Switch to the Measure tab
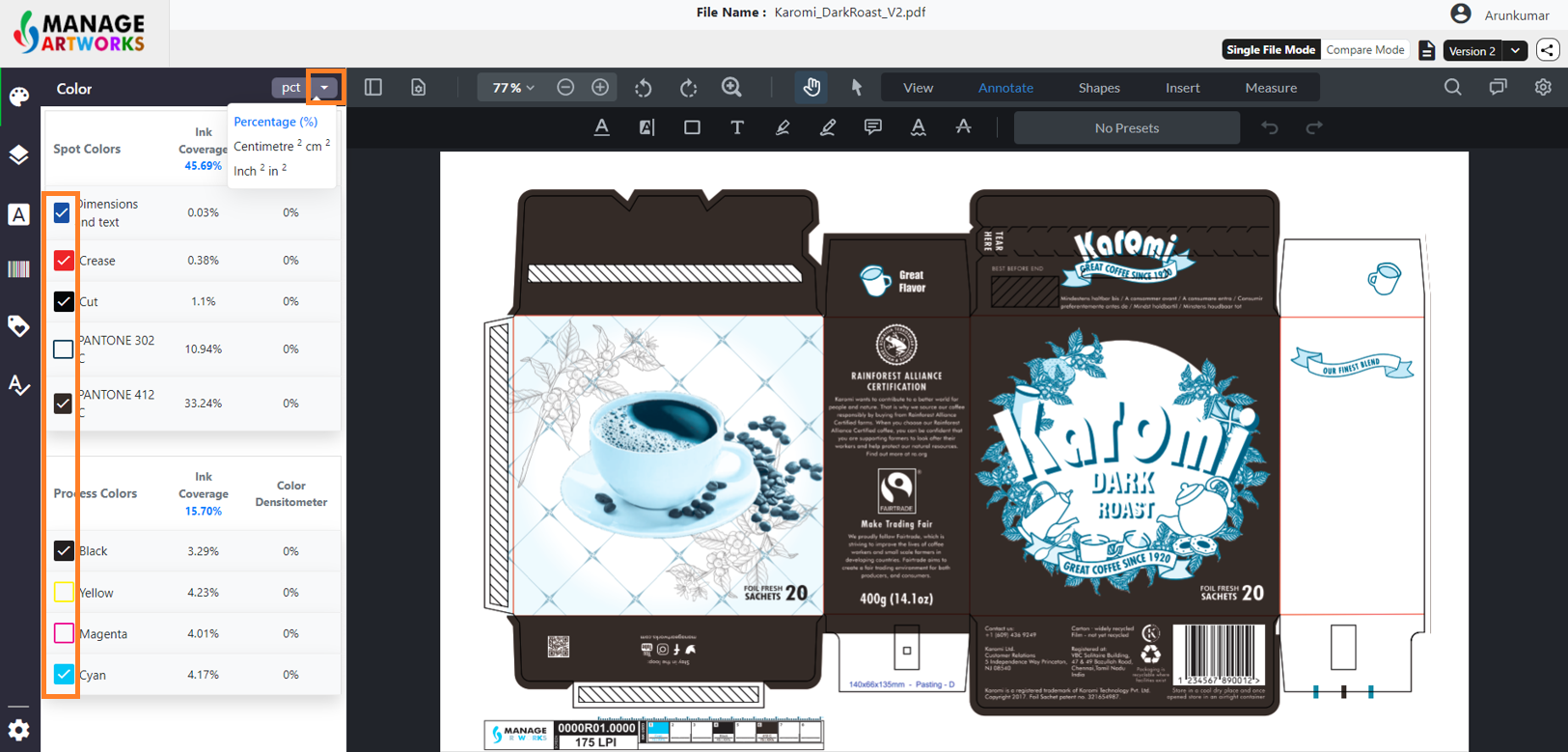 (x=1271, y=88)
